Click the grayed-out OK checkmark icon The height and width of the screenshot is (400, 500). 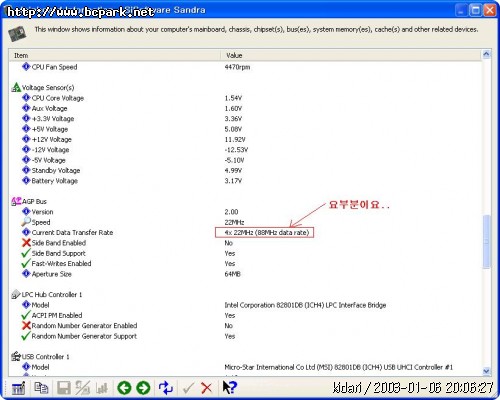188,388
